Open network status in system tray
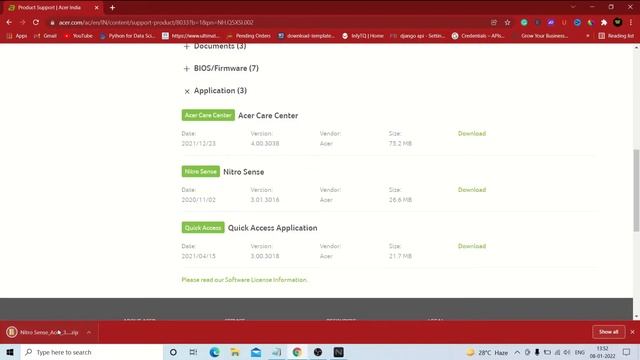Image resolution: width=640 pixels, height=360 pixels. point(557,352)
